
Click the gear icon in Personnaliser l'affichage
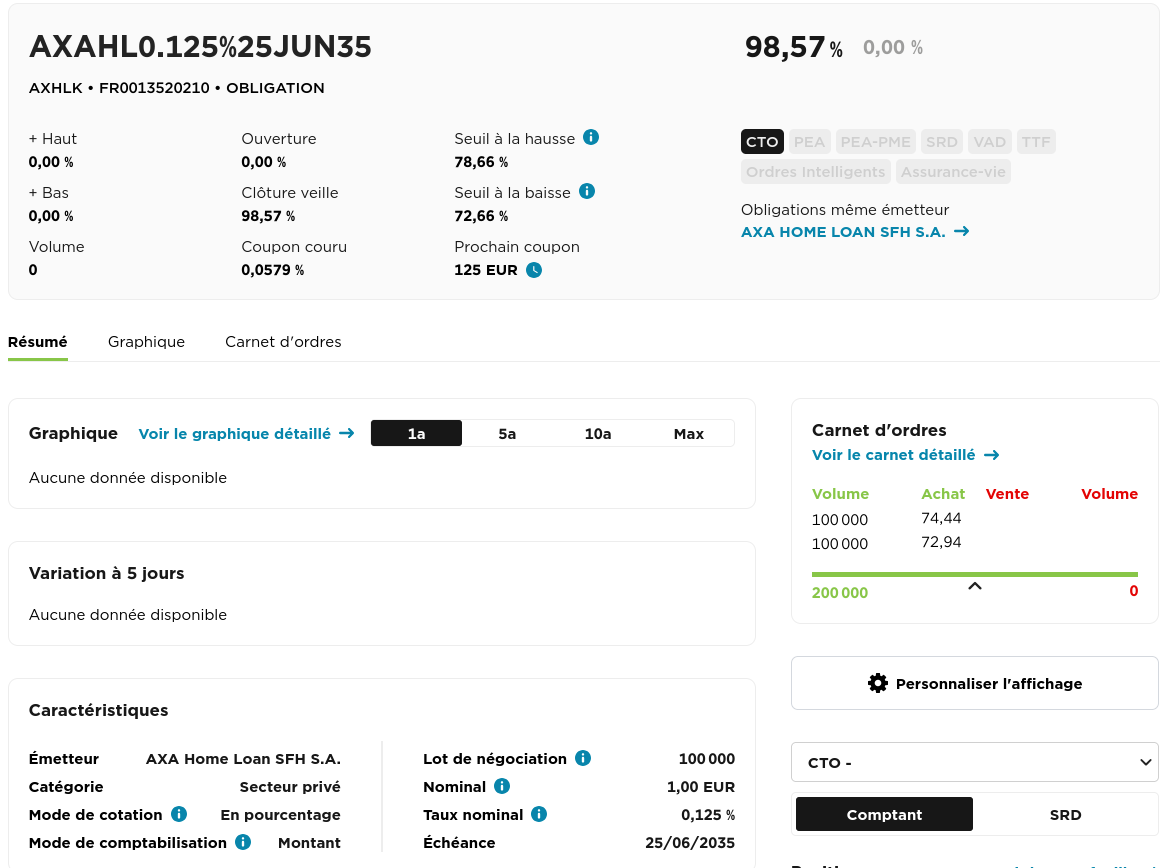877,682
